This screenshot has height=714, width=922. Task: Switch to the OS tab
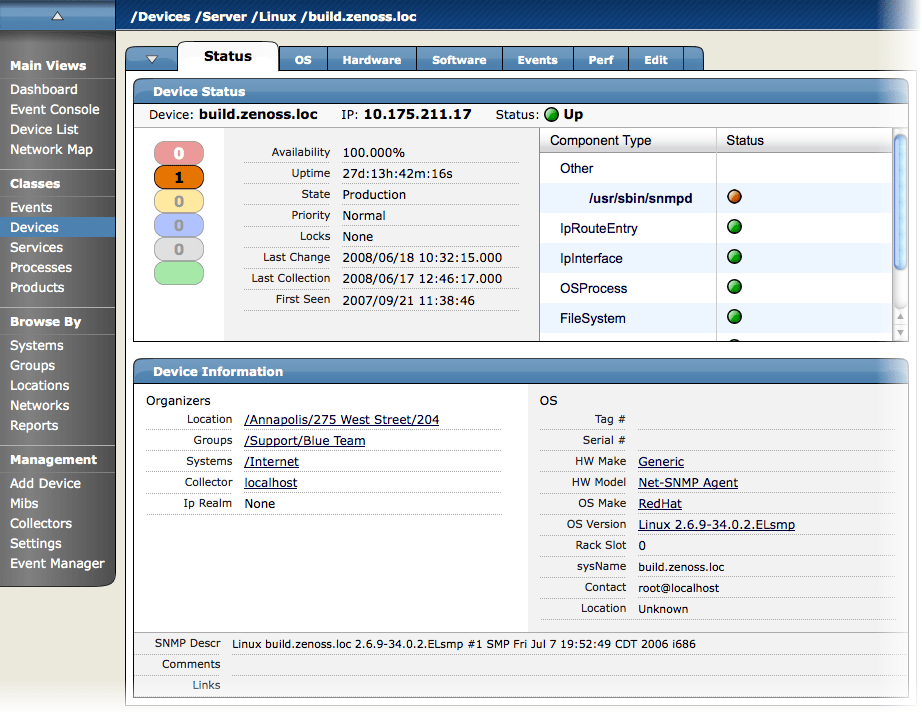303,59
